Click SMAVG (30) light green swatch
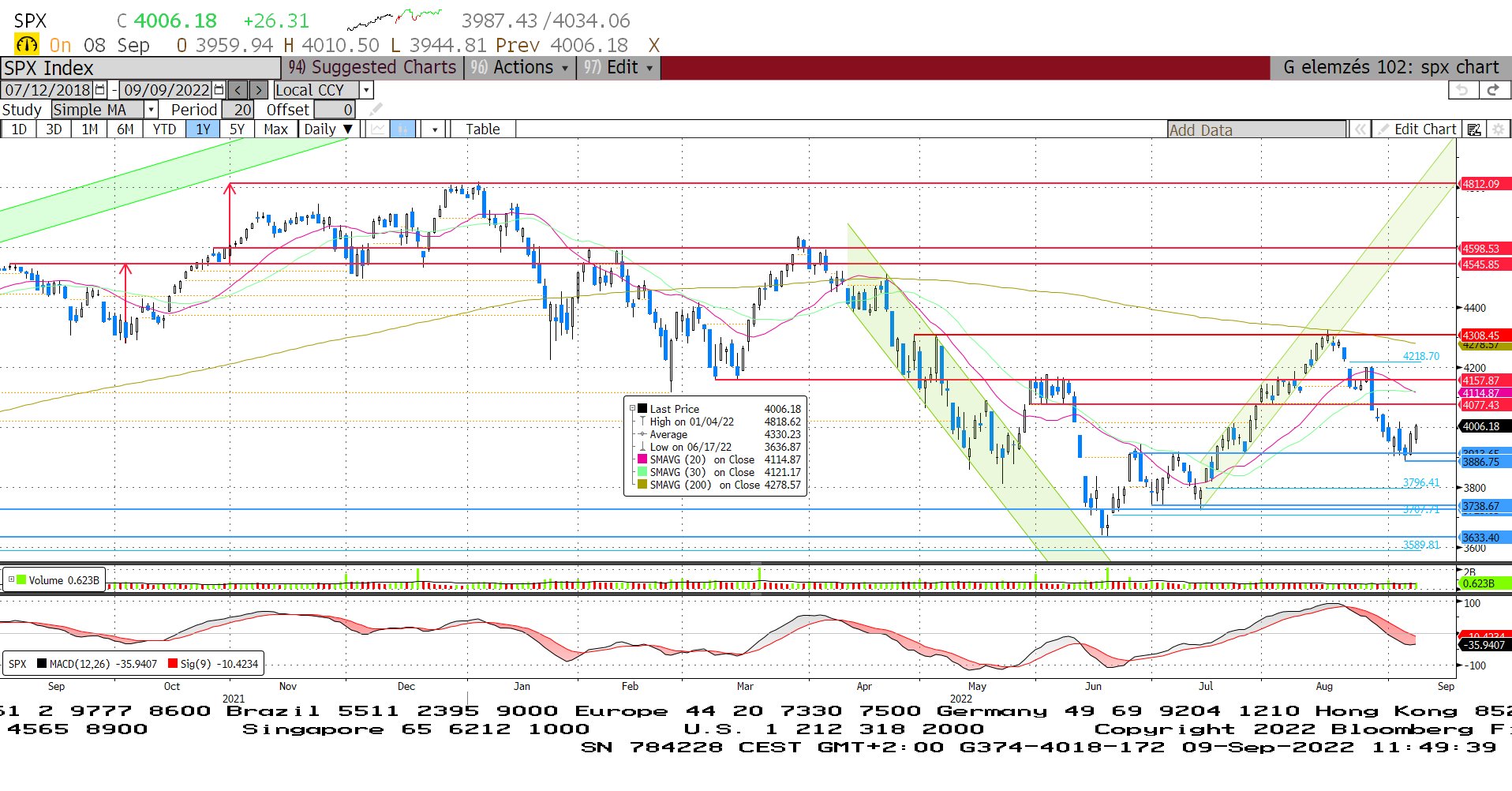The image size is (1512, 791). pyautogui.click(x=642, y=472)
